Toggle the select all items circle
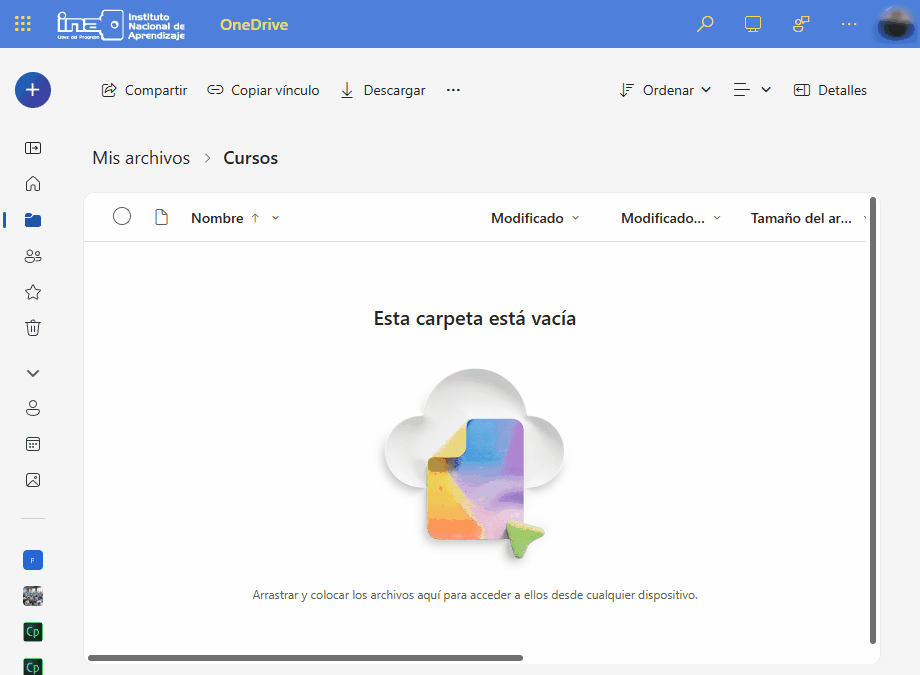The height and width of the screenshot is (675, 920). point(122,217)
